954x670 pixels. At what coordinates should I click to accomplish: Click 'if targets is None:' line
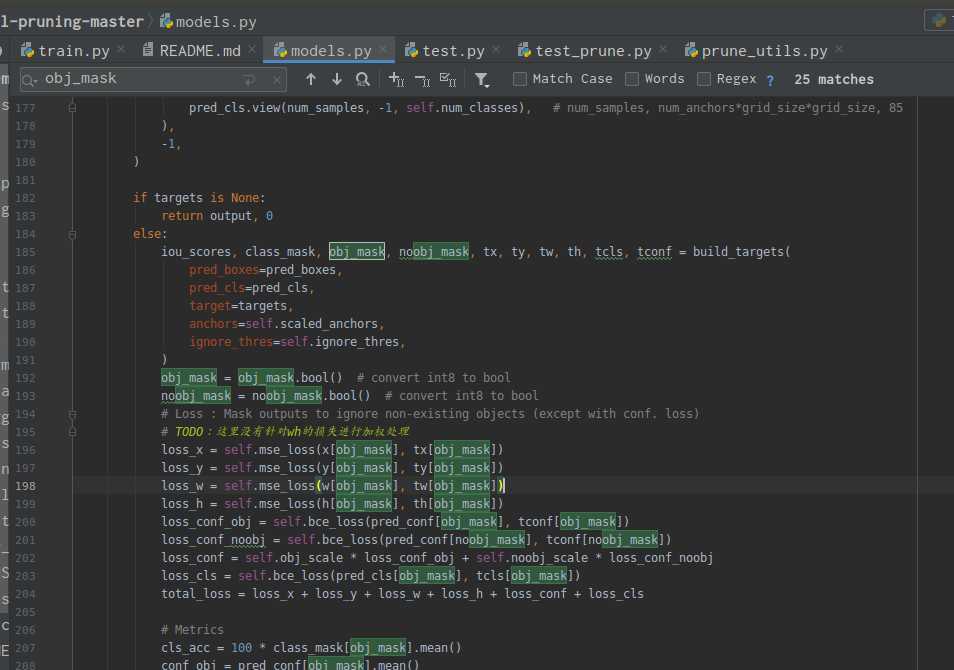click(x=199, y=198)
